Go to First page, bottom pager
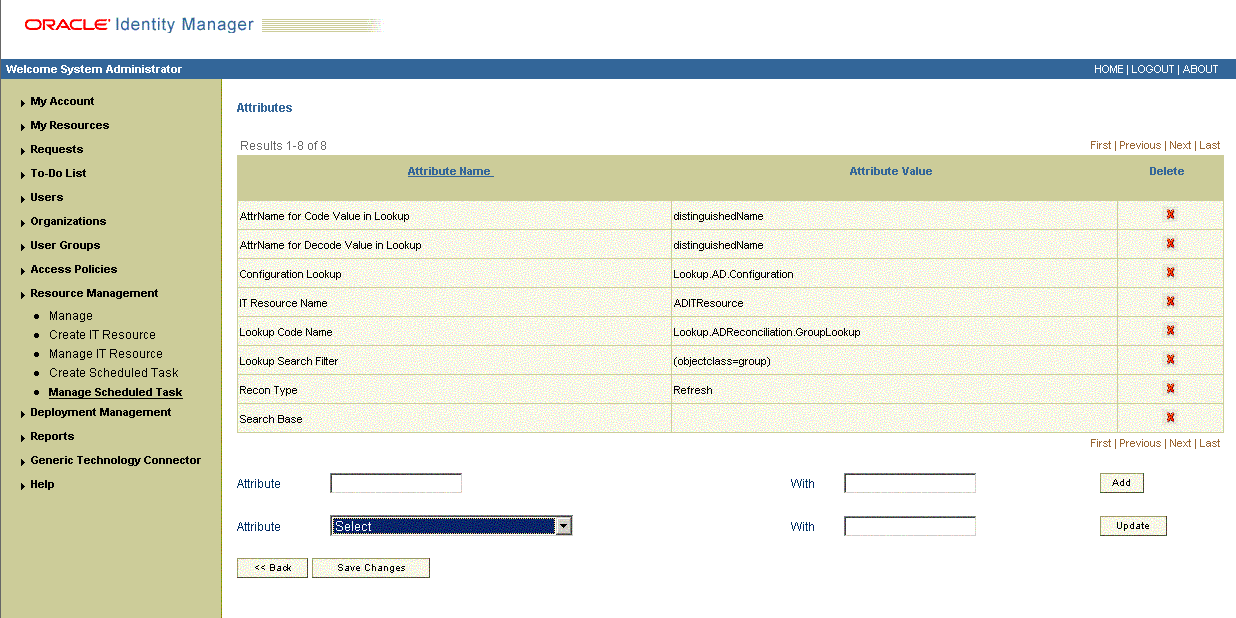 pyautogui.click(x=1100, y=443)
